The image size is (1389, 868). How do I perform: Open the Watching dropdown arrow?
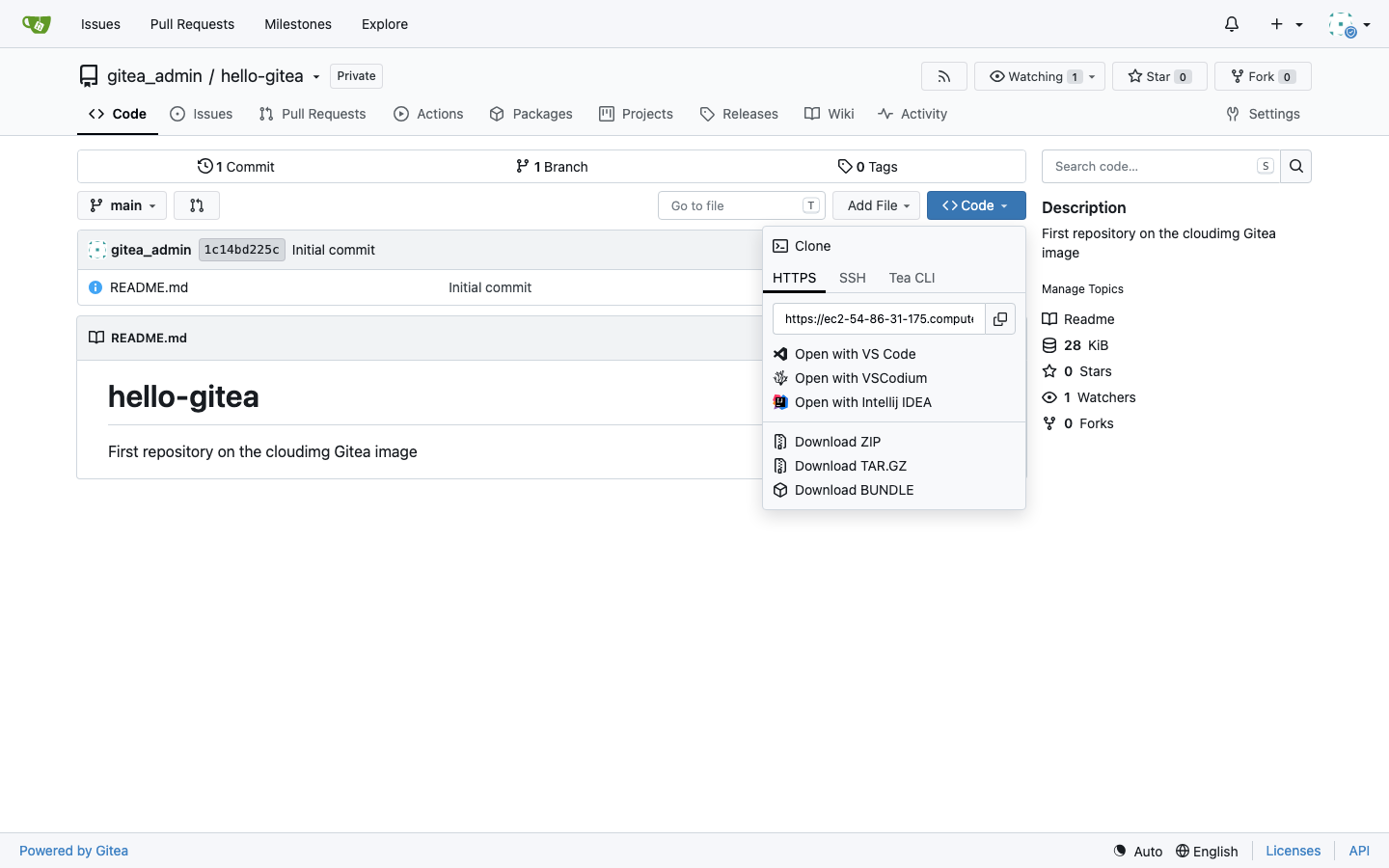(1092, 77)
